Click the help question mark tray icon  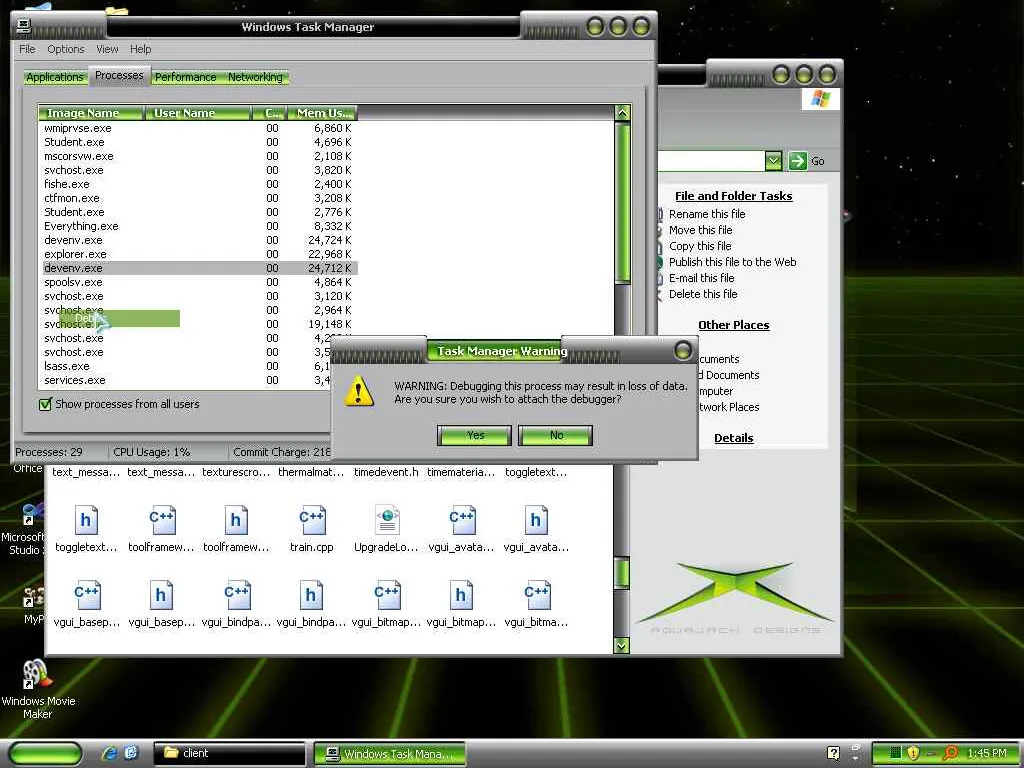coord(833,753)
